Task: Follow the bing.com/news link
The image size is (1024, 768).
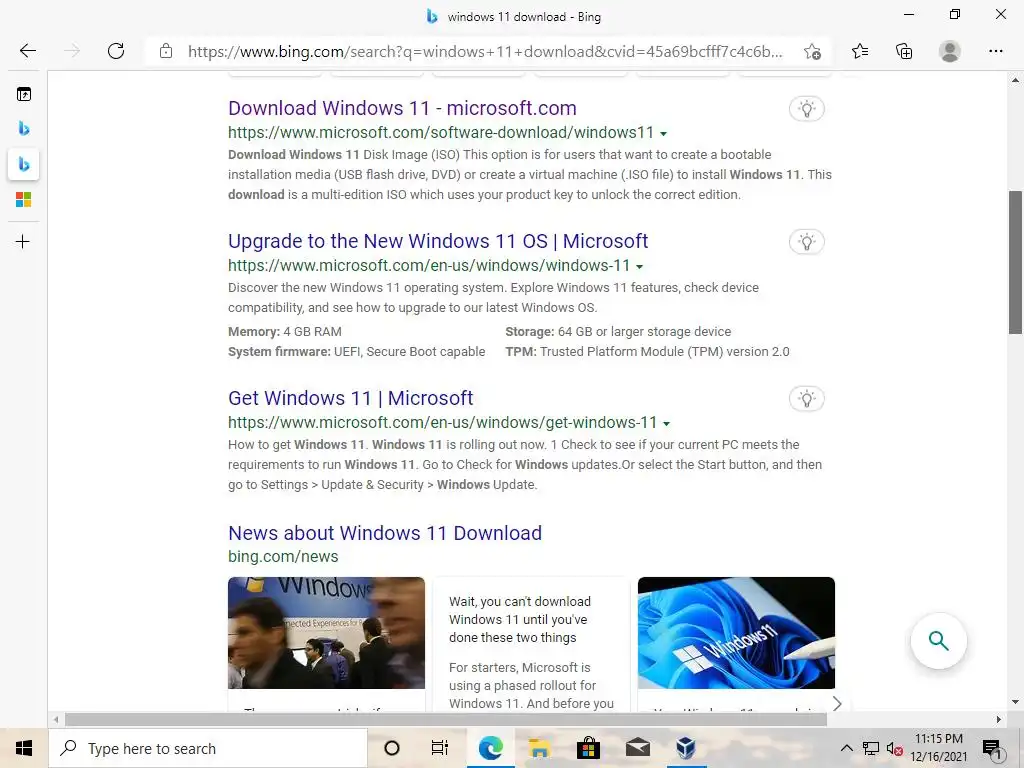Action: coord(283,556)
